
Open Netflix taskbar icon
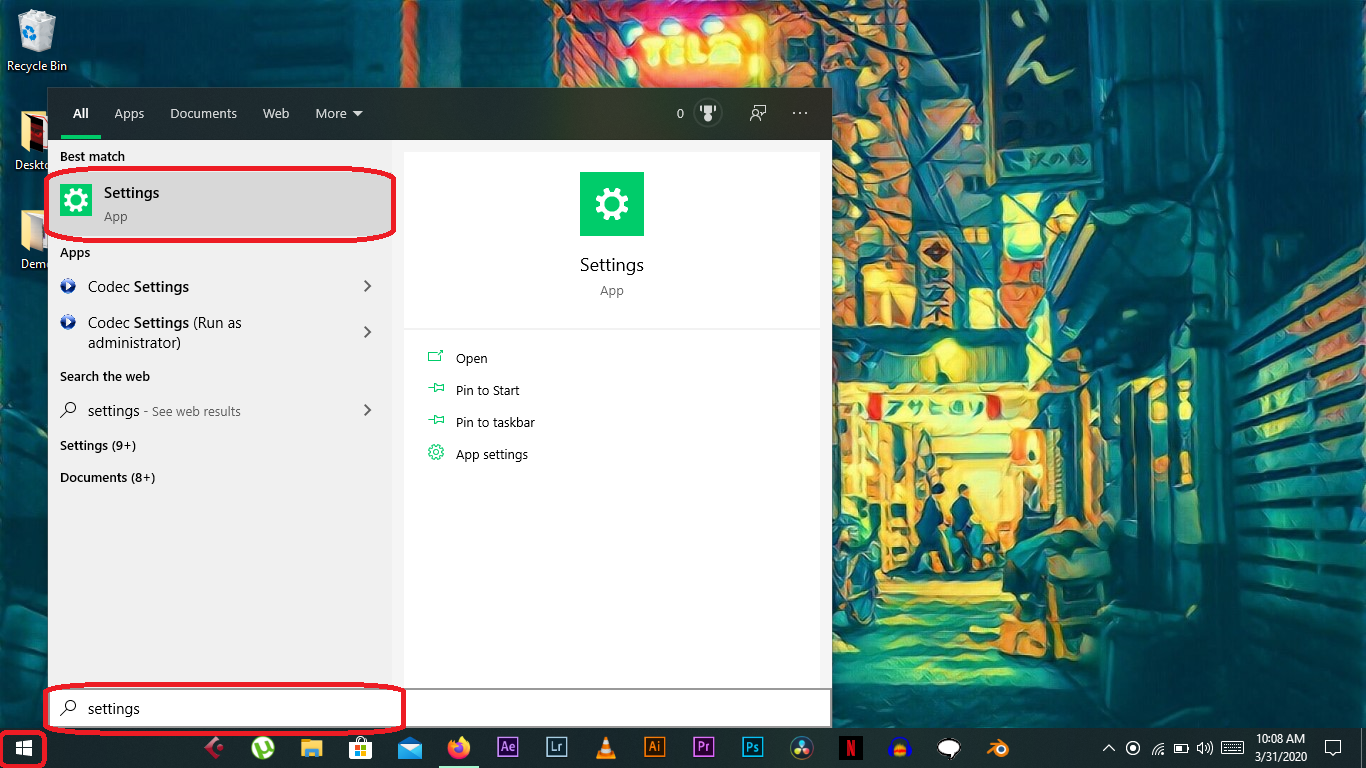tap(850, 747)
